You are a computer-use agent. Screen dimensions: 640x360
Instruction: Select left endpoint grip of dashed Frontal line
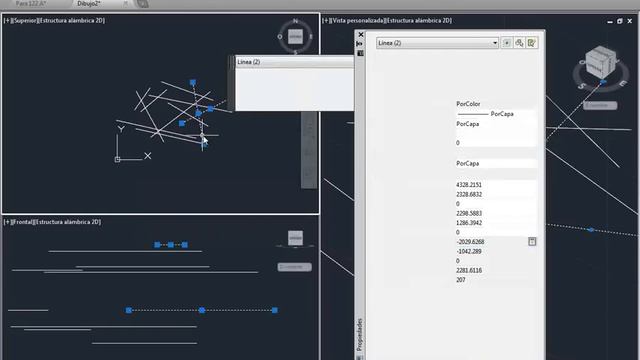(x=129, y=310)
